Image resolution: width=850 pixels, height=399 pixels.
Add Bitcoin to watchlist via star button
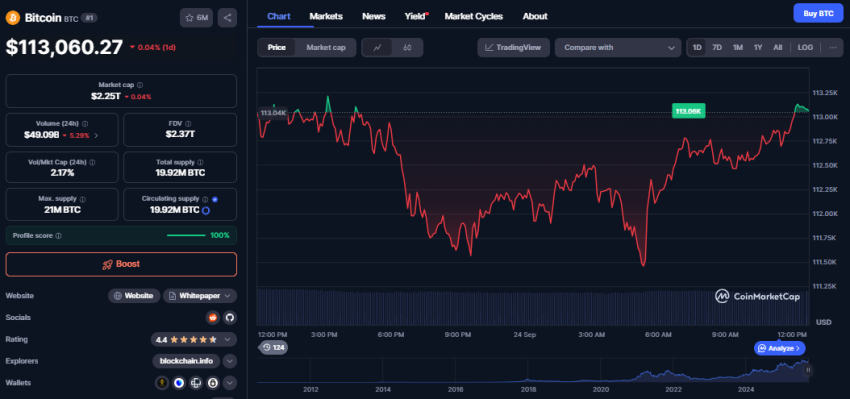197,18
